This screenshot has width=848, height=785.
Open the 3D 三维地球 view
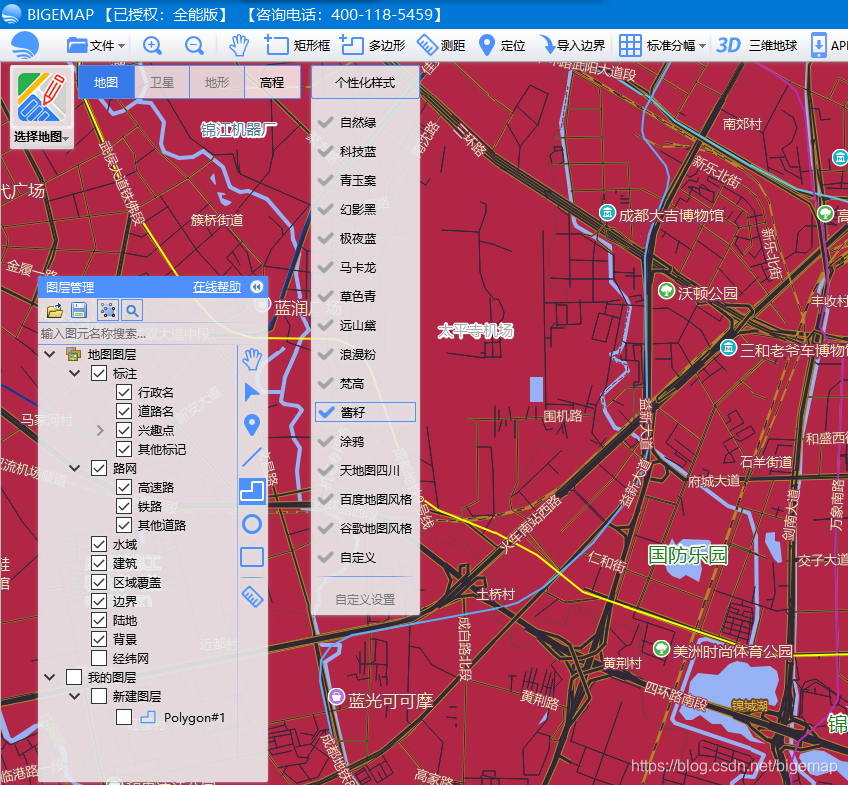point(757,45)
